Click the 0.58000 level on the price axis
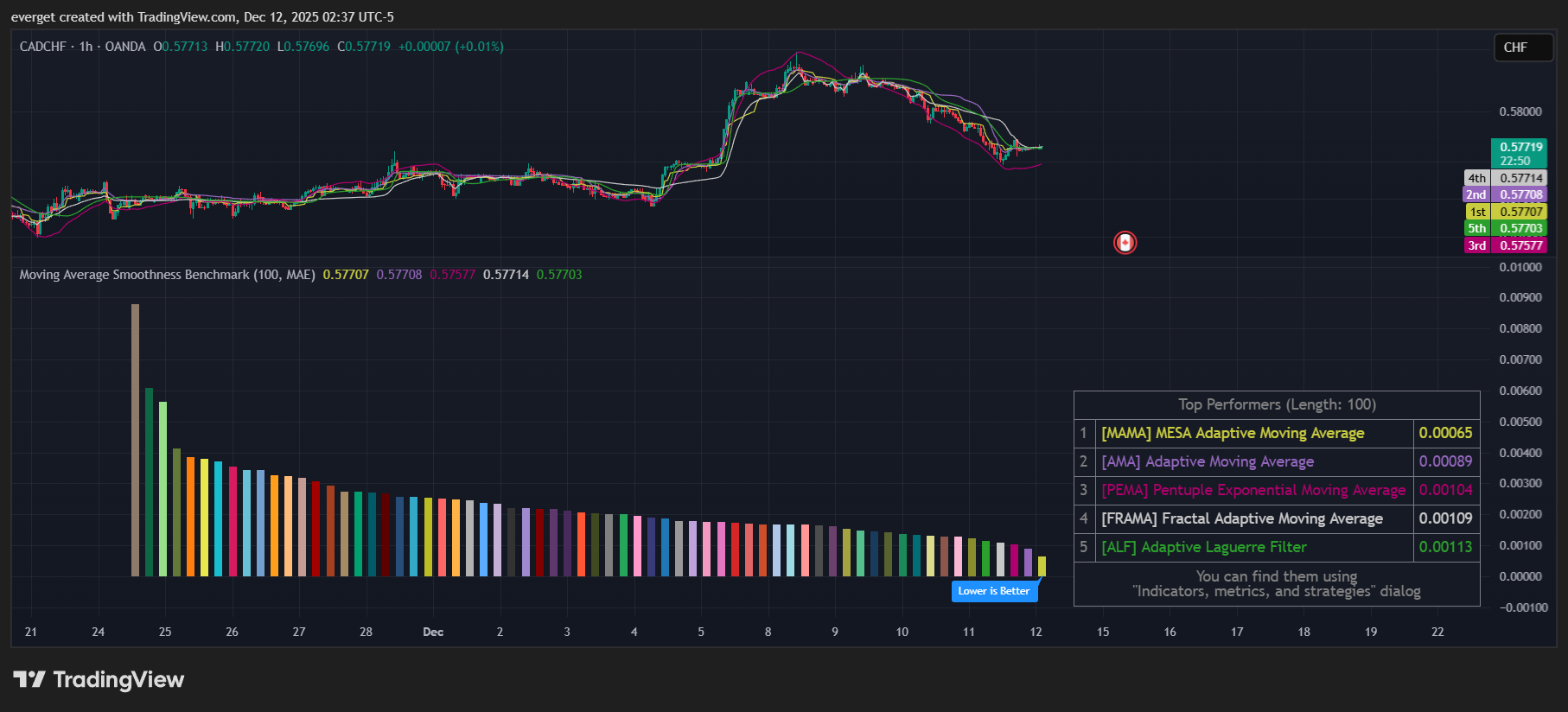 1520,111
